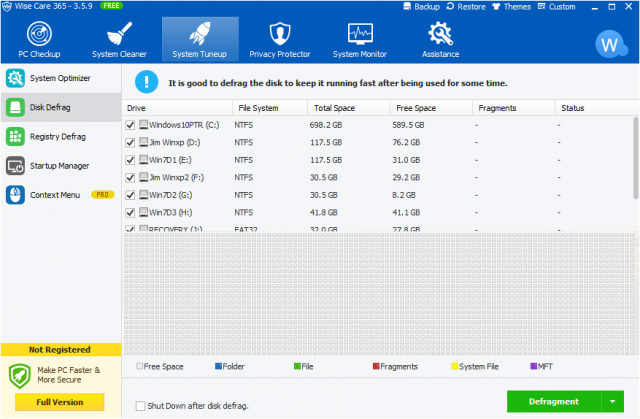The width and height of the screenshot is (640, 419).
Task: Uncheck the Windows10PTR (C:) drive checkbox
Action: coord(130,125)
